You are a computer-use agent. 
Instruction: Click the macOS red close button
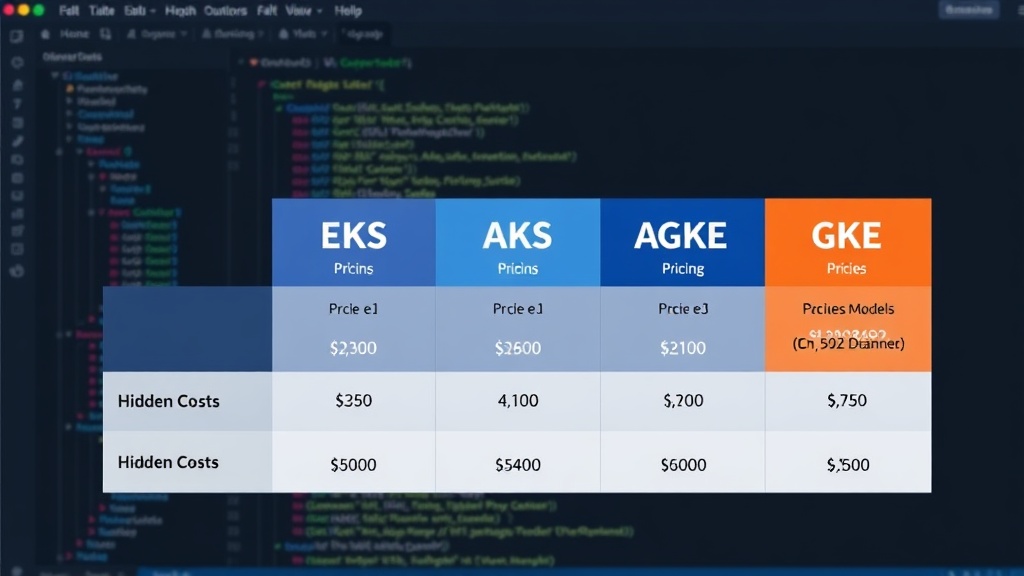click(8, 10)
